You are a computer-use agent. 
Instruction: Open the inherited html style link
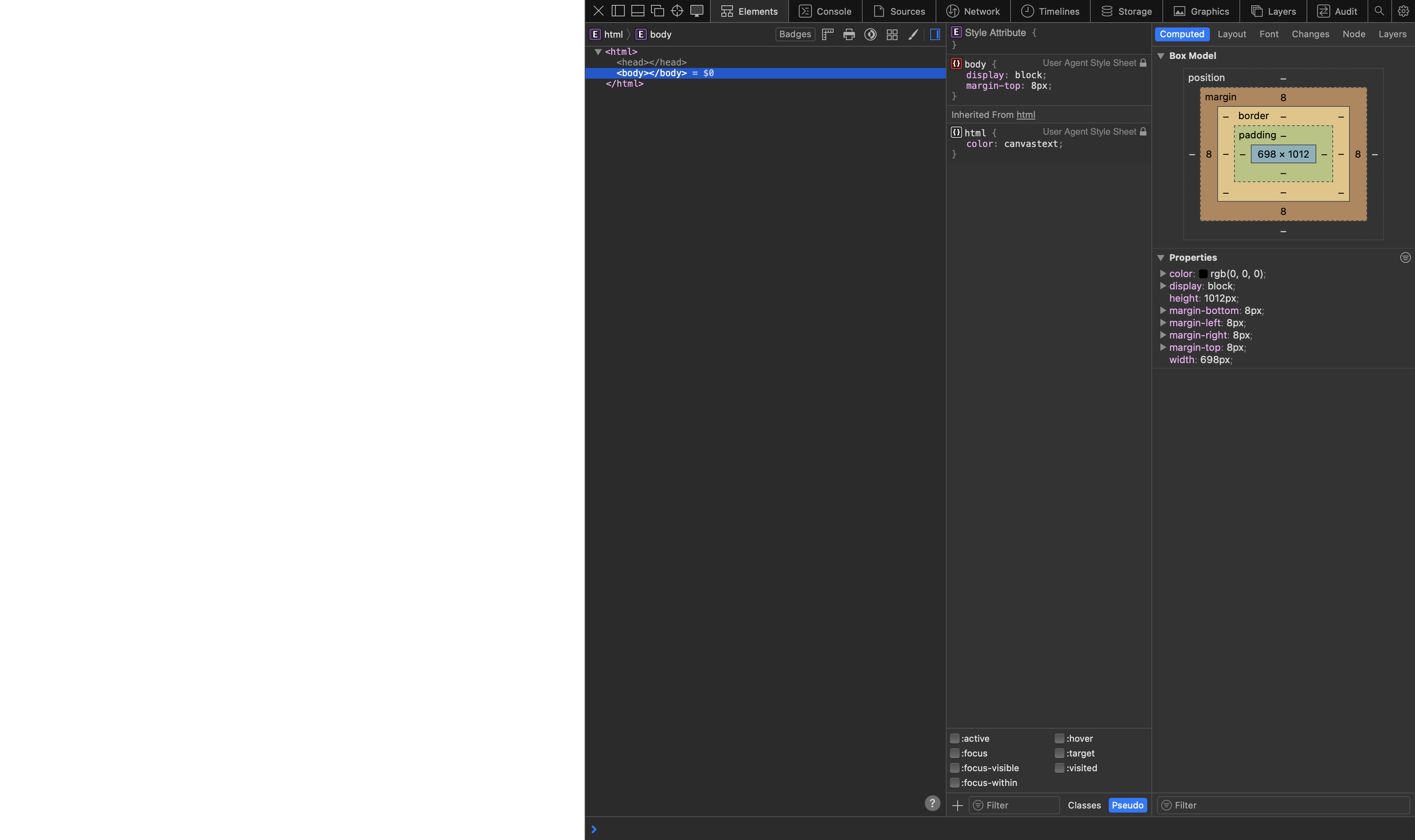(x=1025, y=114)
